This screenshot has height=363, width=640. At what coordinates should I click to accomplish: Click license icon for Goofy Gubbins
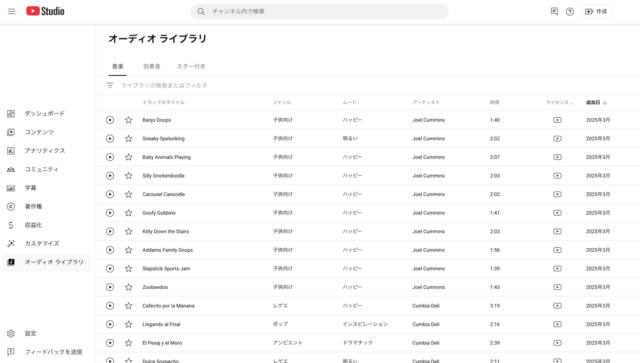pos(557,213)
